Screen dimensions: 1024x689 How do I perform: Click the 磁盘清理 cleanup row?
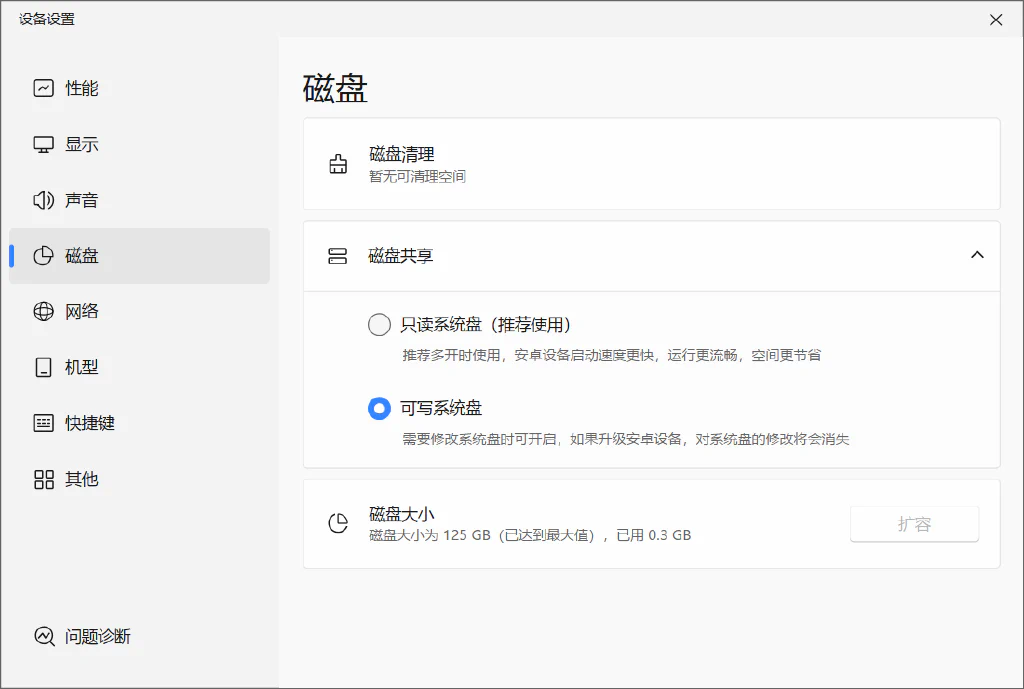652,164
